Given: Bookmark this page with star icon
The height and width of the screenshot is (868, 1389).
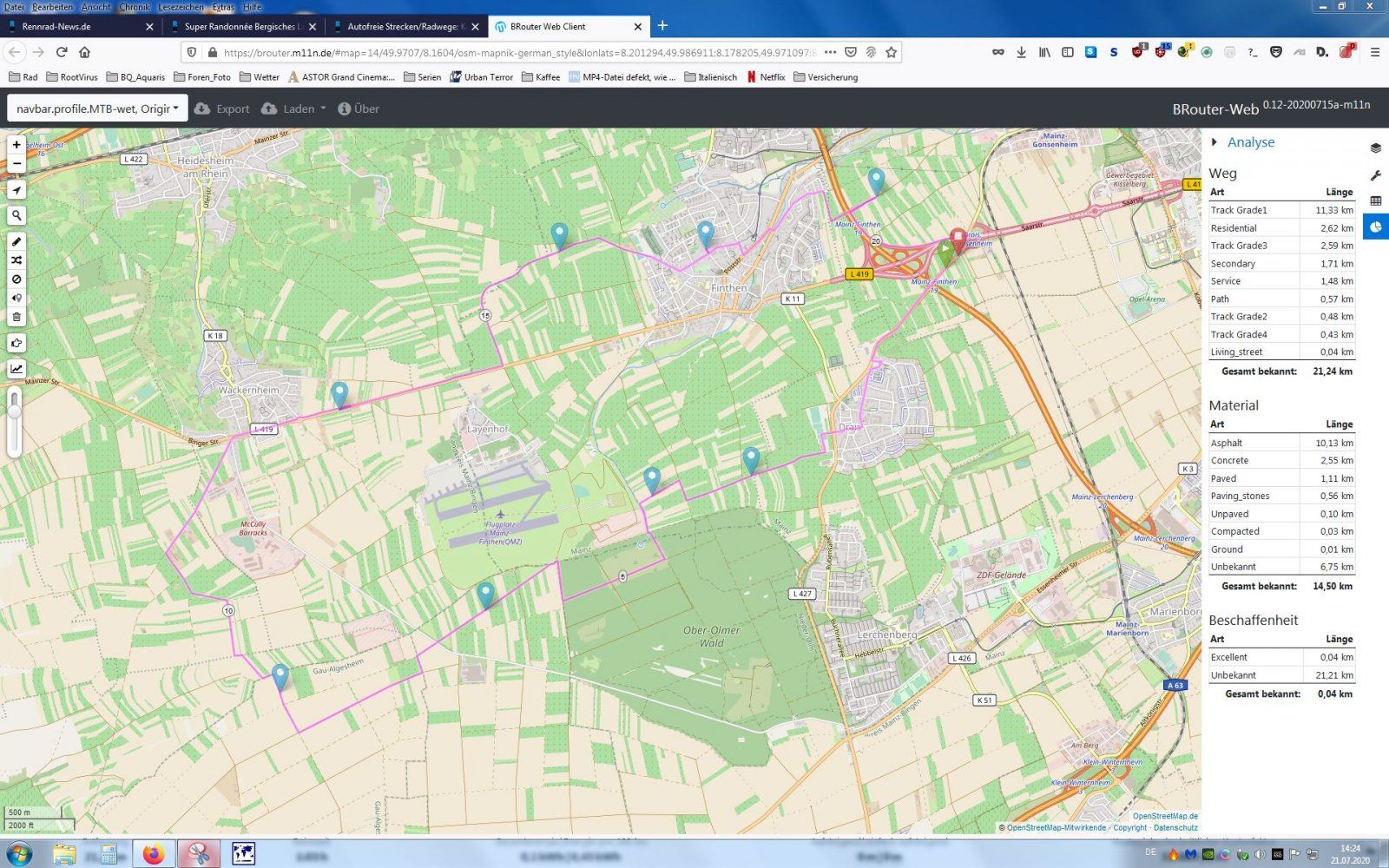Looking at the screenshot, I should (x=891, y=52).
